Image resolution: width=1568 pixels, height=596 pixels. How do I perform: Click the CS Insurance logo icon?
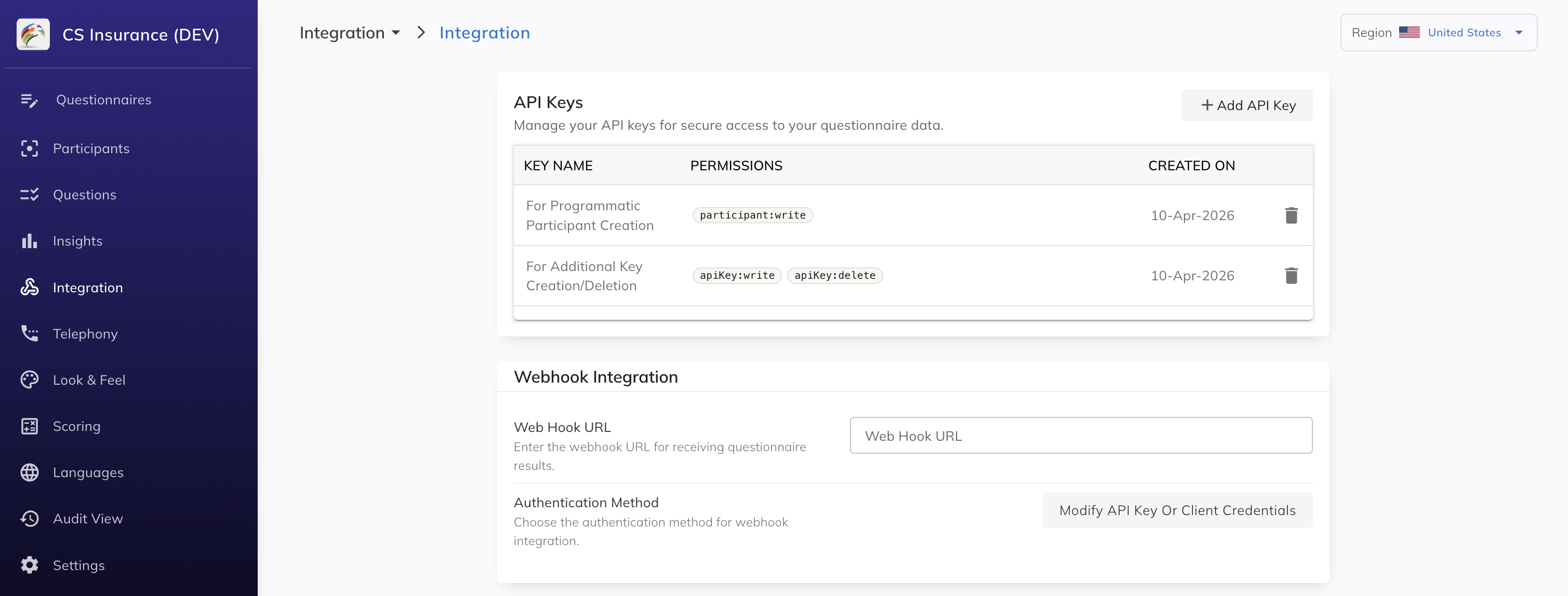pyautogui.click(x=33, y=34)
